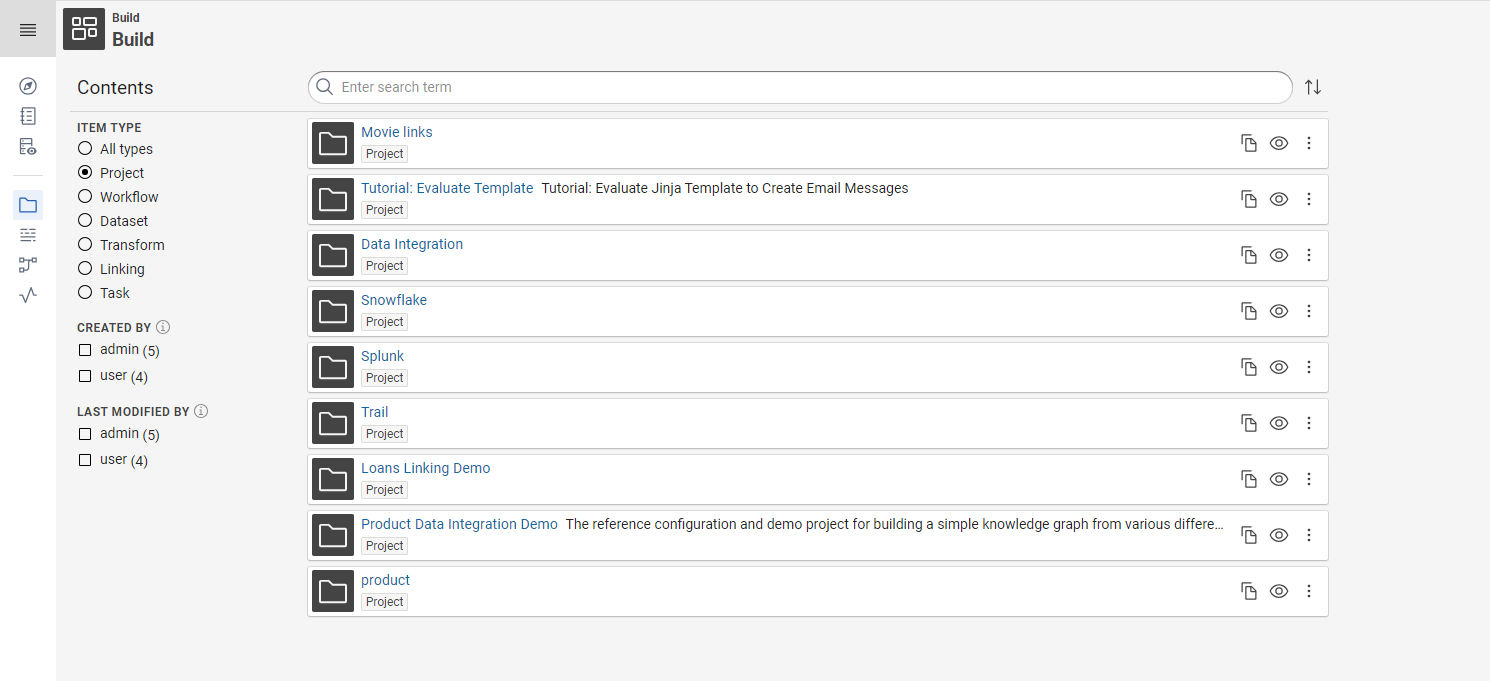Open the sort order control near search bar

point(1313,87)
